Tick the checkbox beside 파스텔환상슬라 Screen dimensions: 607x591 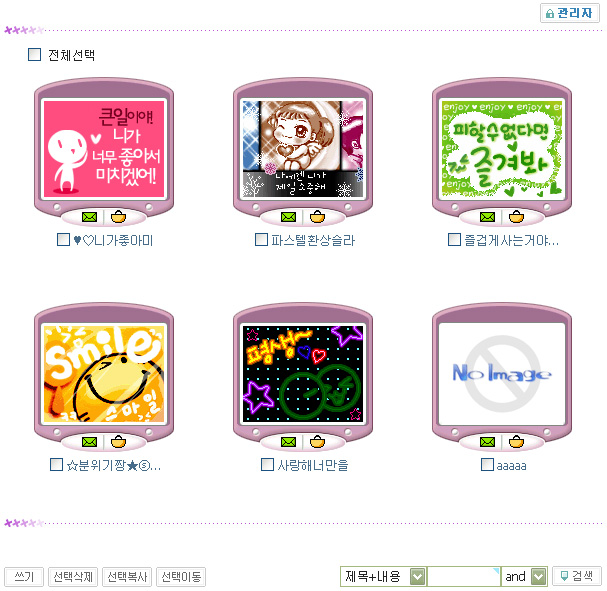[261, 240]
